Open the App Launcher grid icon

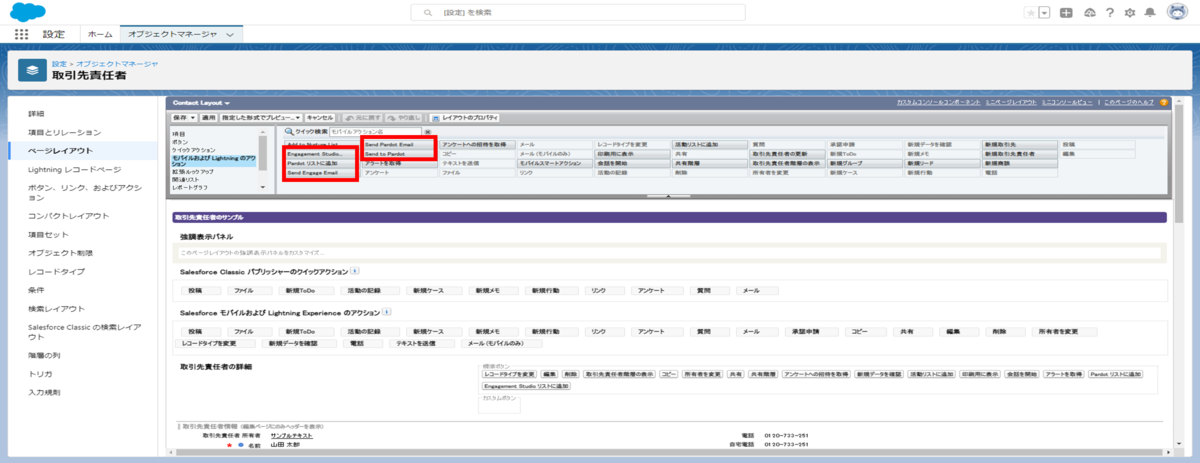(21, 34)
